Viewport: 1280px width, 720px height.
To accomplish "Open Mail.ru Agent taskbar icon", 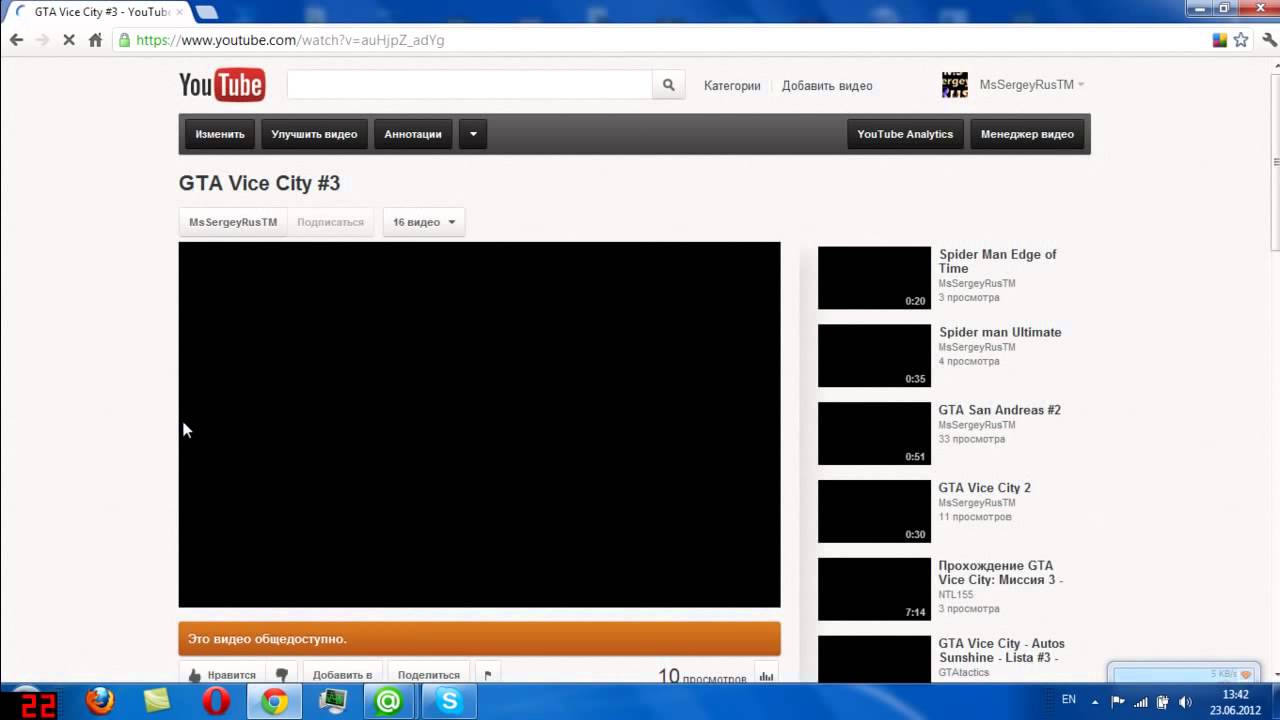I will tap(389, 702).
